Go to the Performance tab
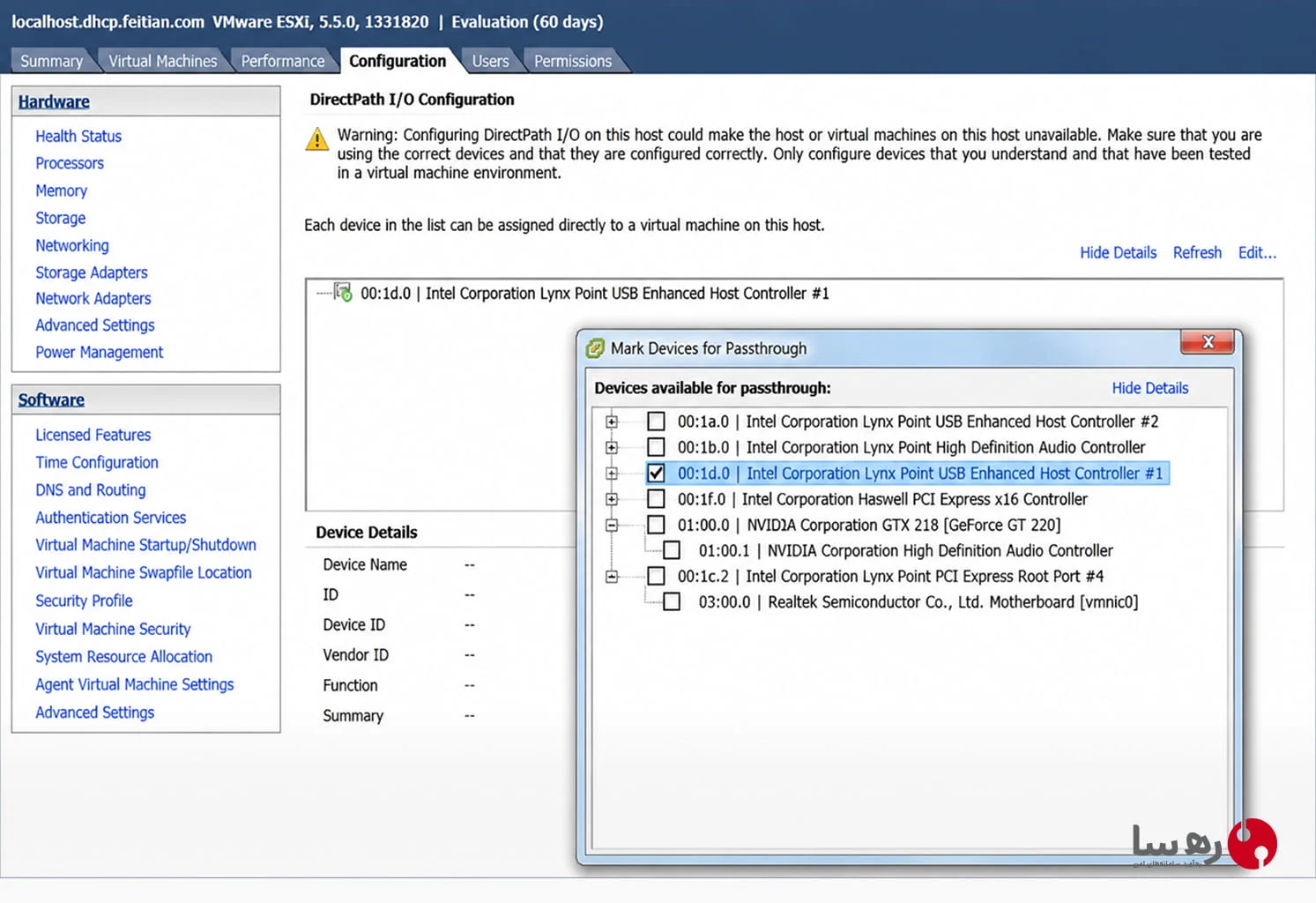The image size is (1316, 903). [x=283, y=61]
